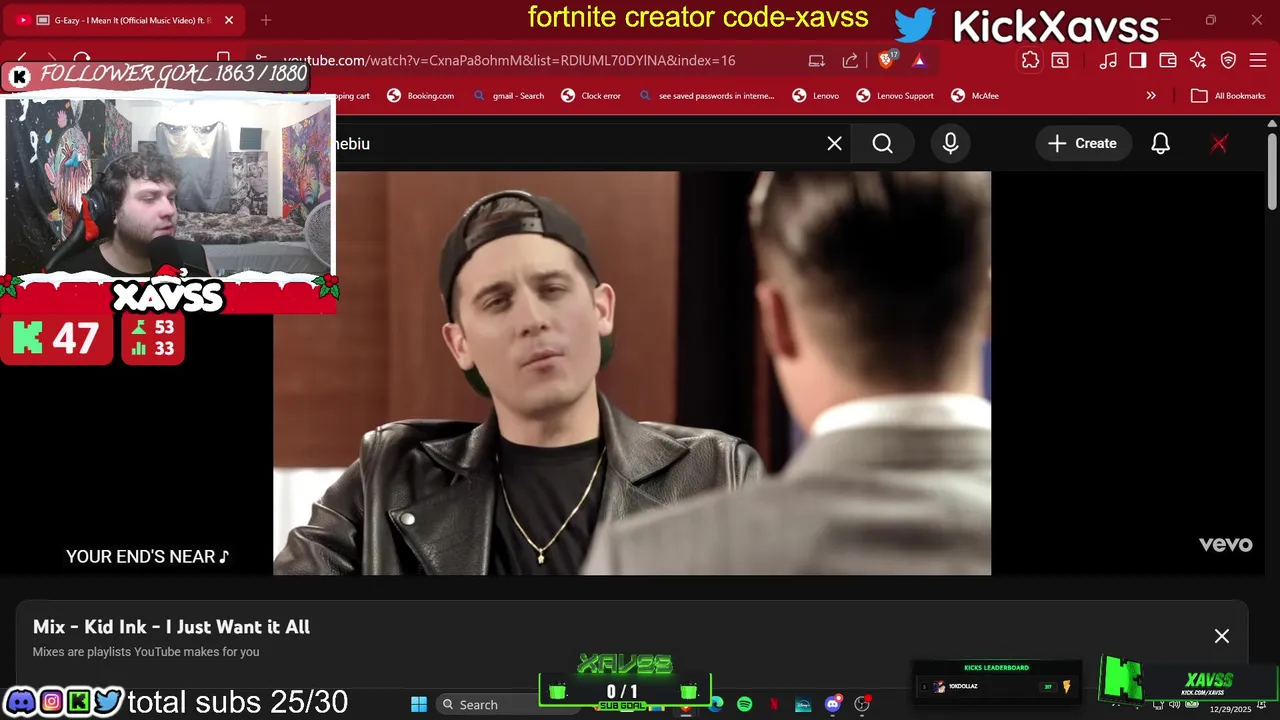Open YouTube notifications bell
The width and height of the screenshot is (1280, 720).
(1160, 143)
